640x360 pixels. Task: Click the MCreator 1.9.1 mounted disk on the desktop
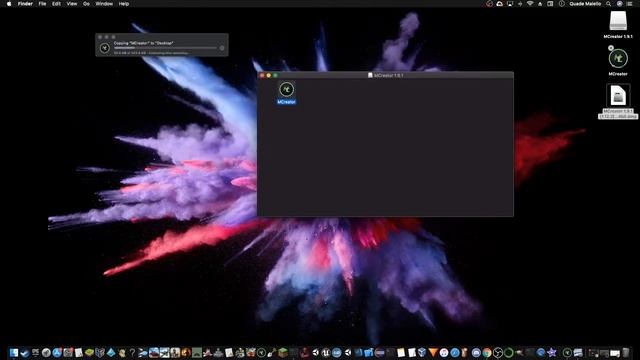point(618,21)
